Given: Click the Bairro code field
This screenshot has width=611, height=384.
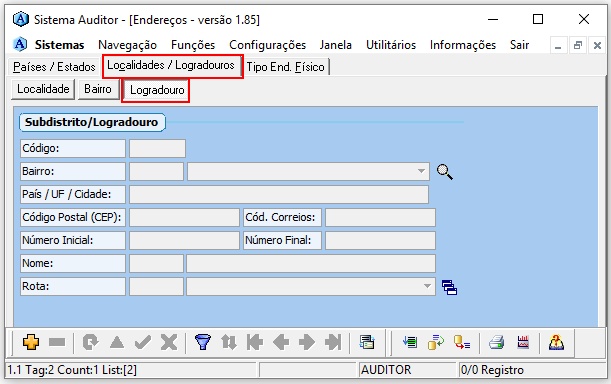Looking at the screenshot, I should (156, 172).
